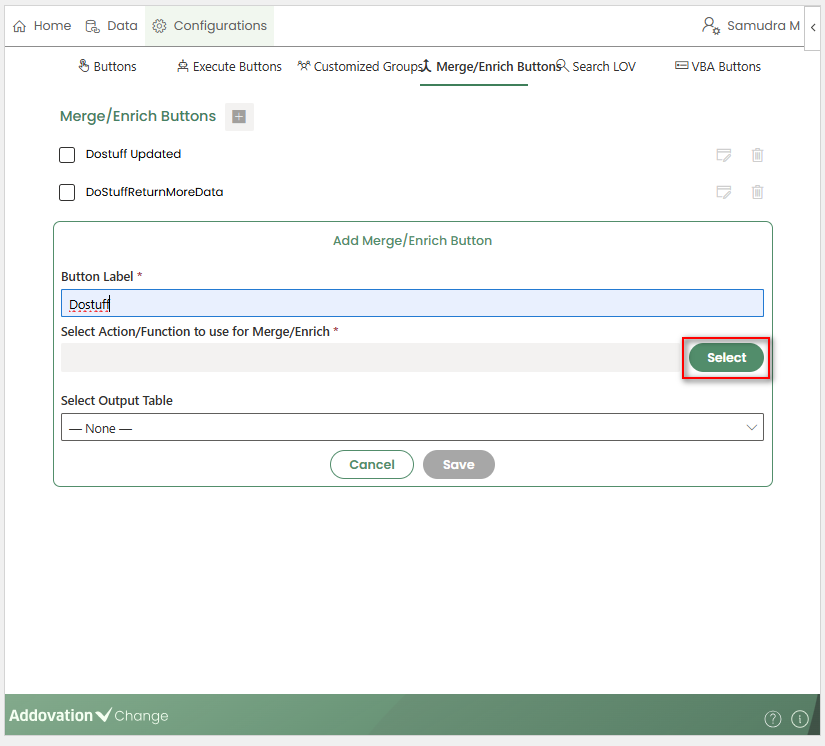
Task: Click the Button Label input field
Action: [411, 304]
